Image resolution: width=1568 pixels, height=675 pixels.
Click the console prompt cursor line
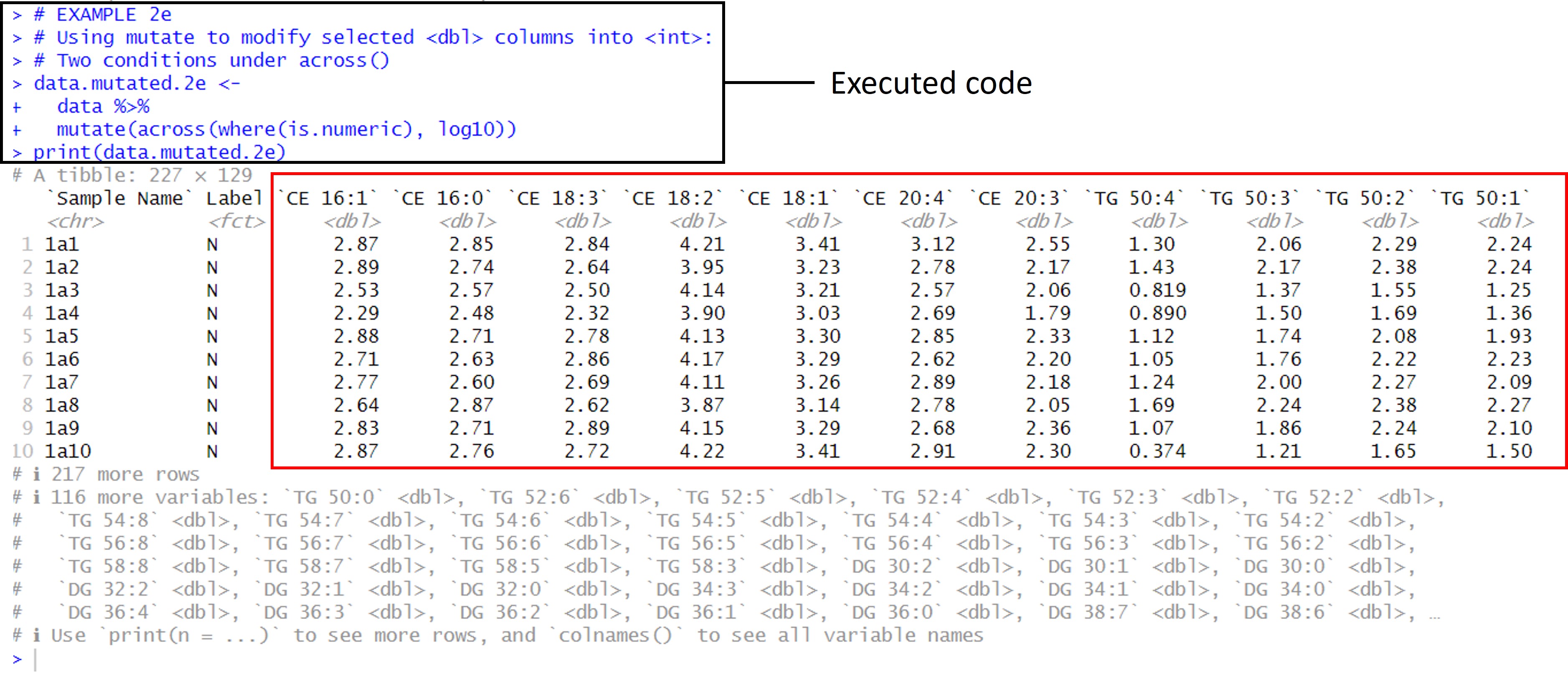point(24,660)
